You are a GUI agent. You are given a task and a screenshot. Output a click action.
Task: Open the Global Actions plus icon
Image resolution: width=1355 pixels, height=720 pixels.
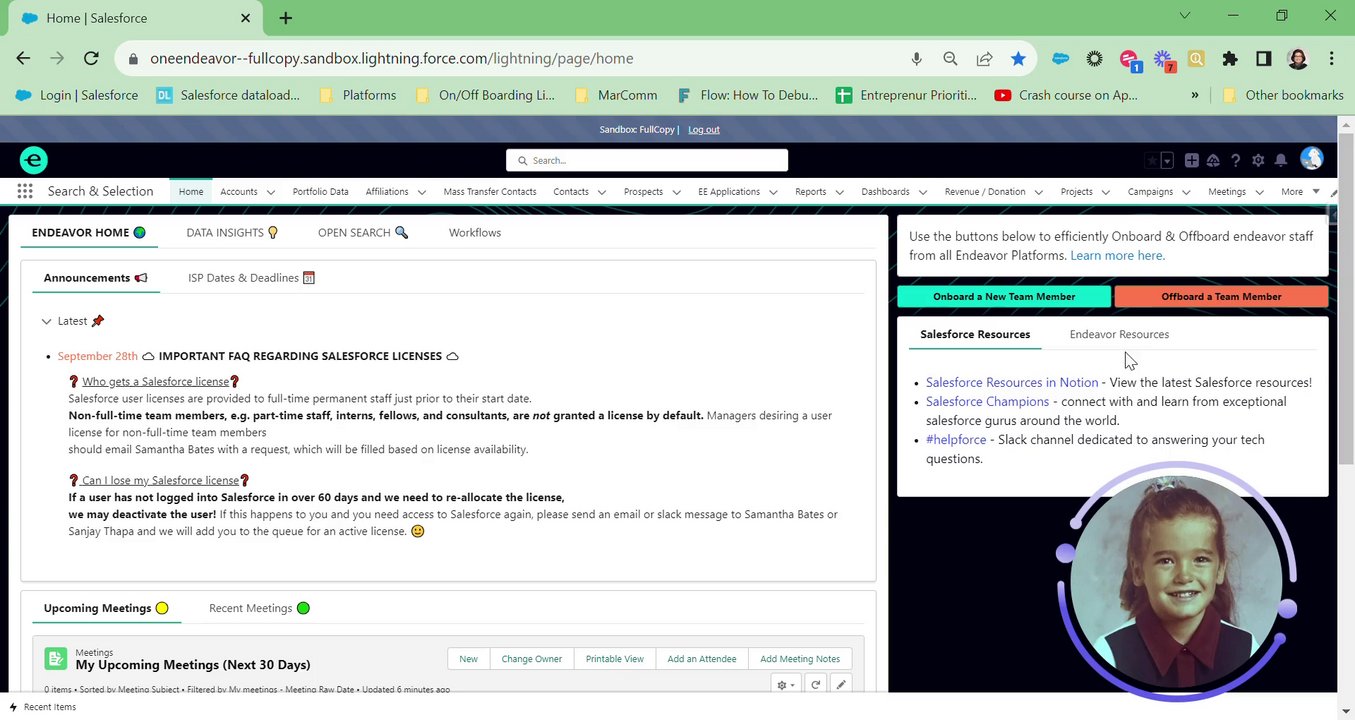point(1192,160)
